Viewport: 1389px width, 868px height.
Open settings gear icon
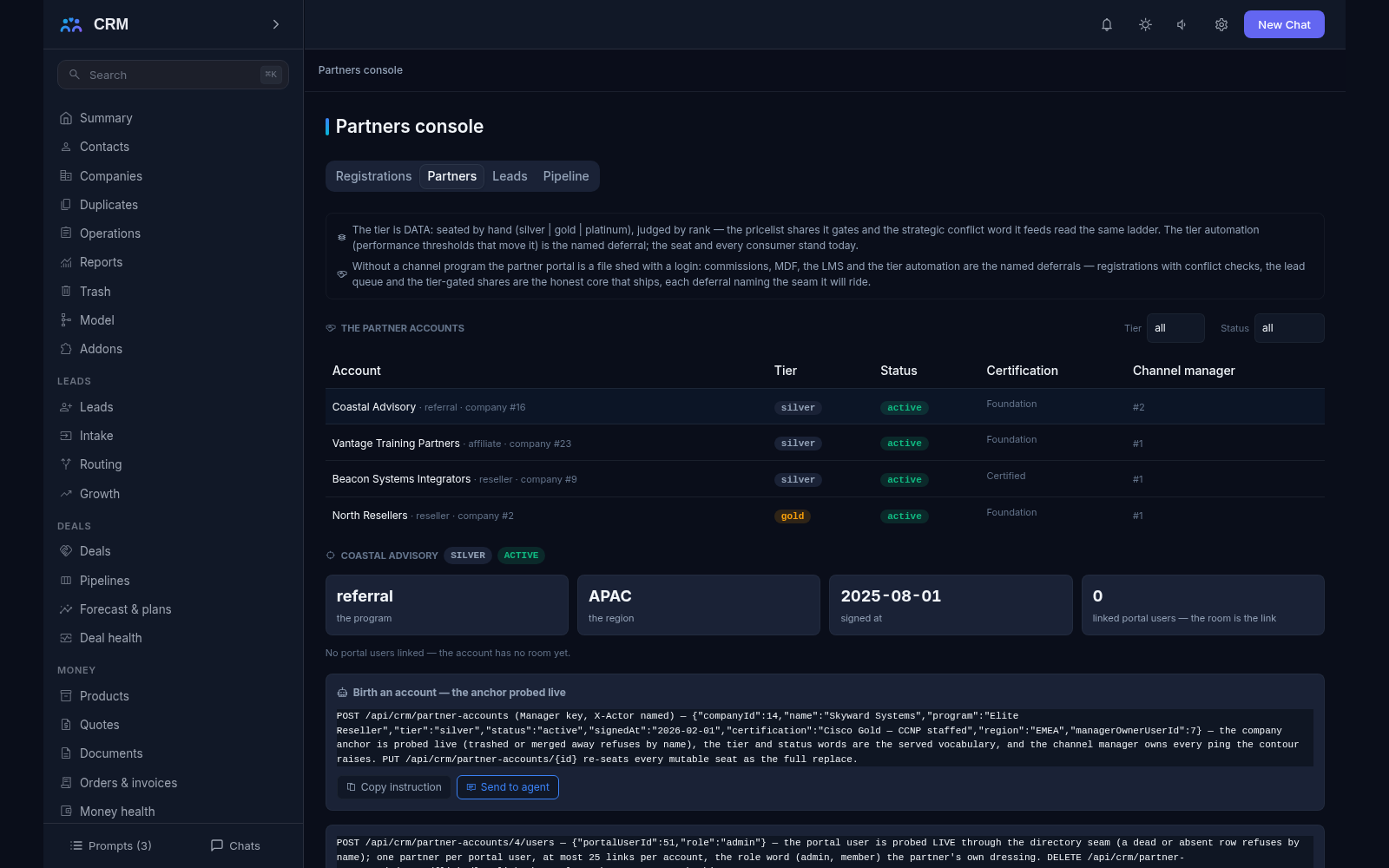(1221, 24)
